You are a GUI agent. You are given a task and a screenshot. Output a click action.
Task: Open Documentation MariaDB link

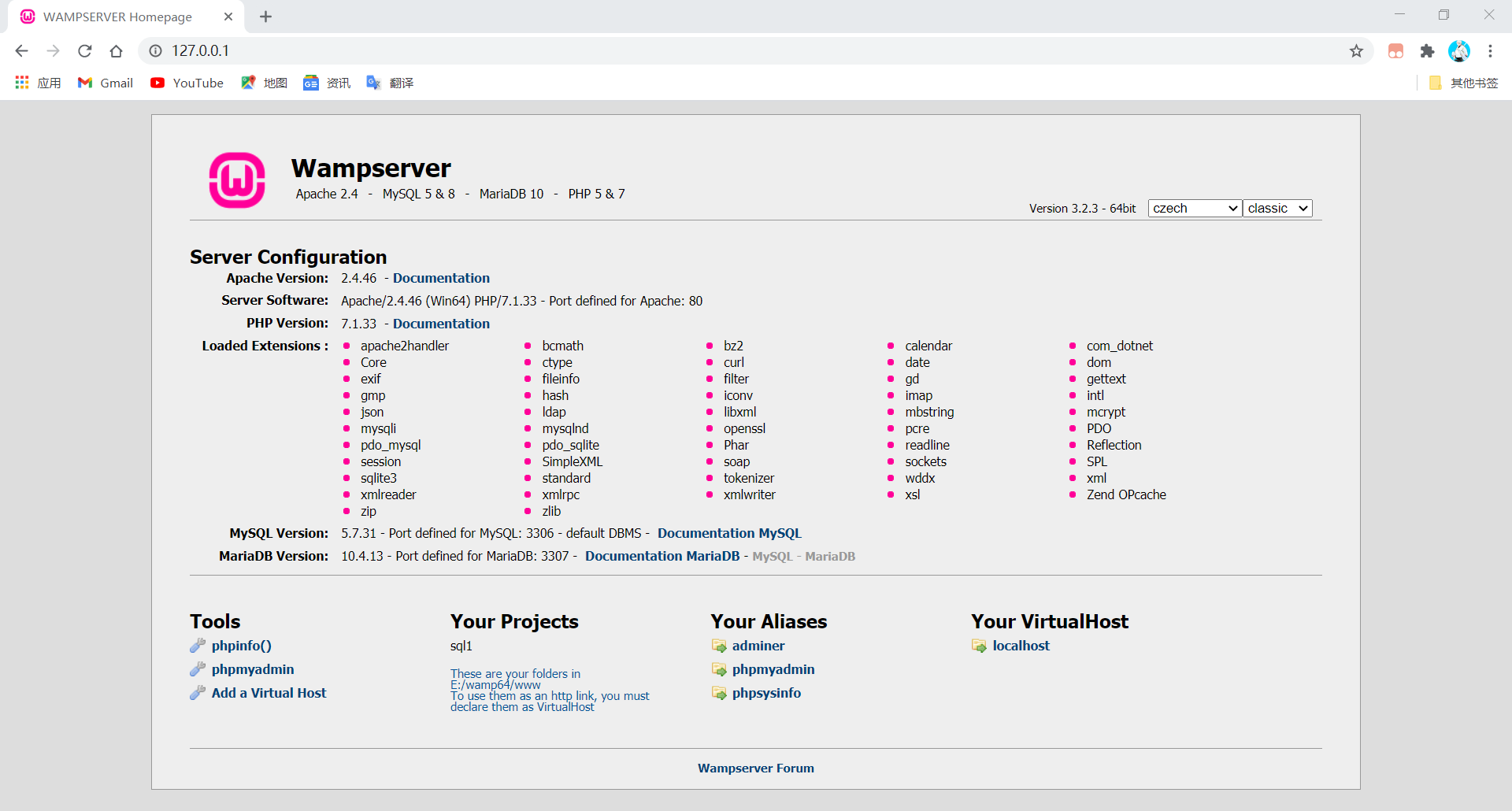pos(662,556)
